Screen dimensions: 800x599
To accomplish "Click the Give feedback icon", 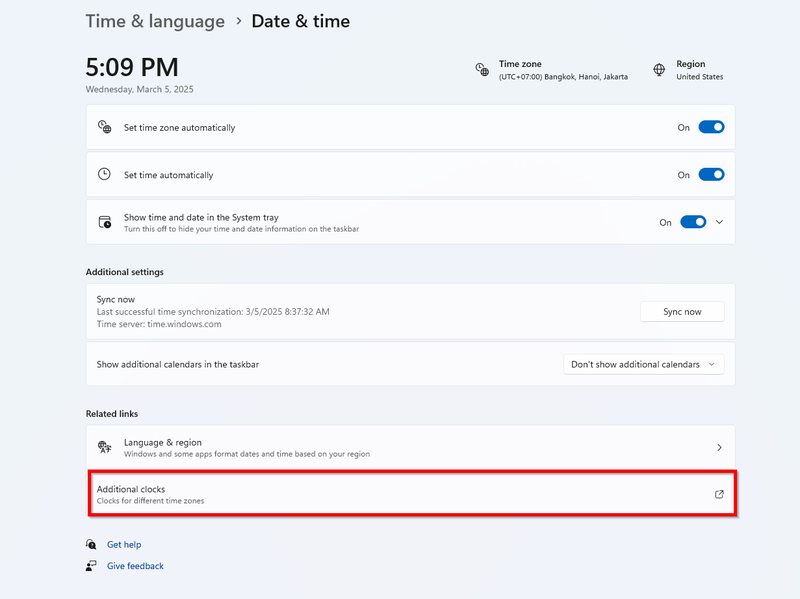I will [x=91, y=565].
